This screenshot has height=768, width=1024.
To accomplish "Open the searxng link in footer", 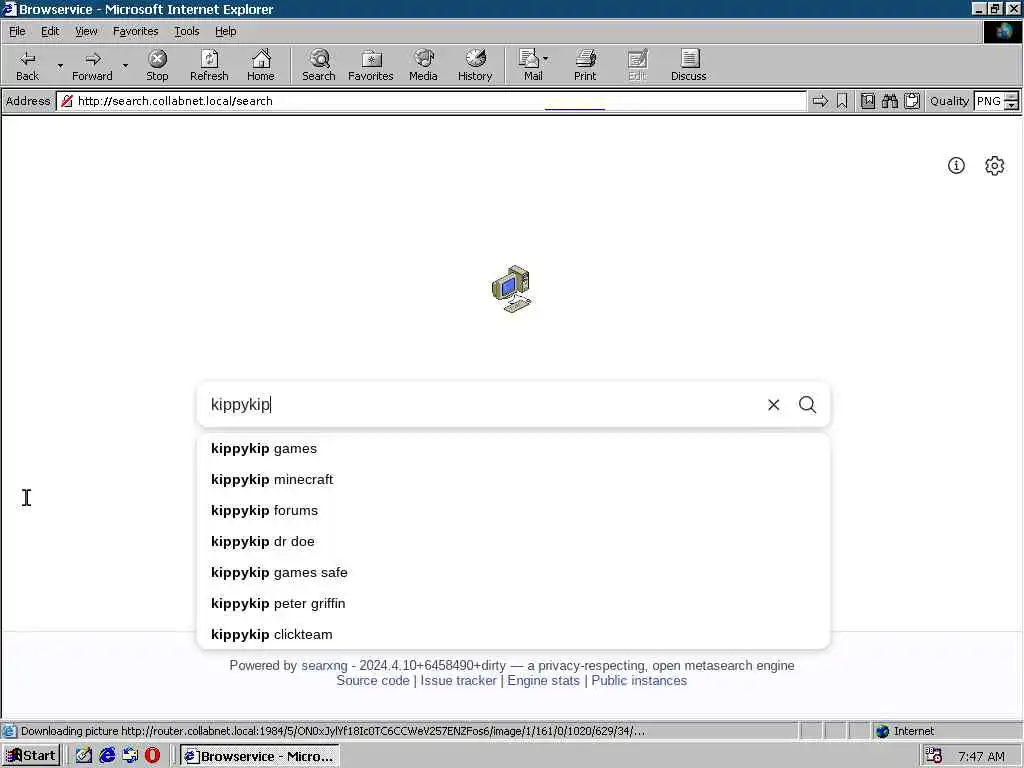I will click(x=324, y=665).
